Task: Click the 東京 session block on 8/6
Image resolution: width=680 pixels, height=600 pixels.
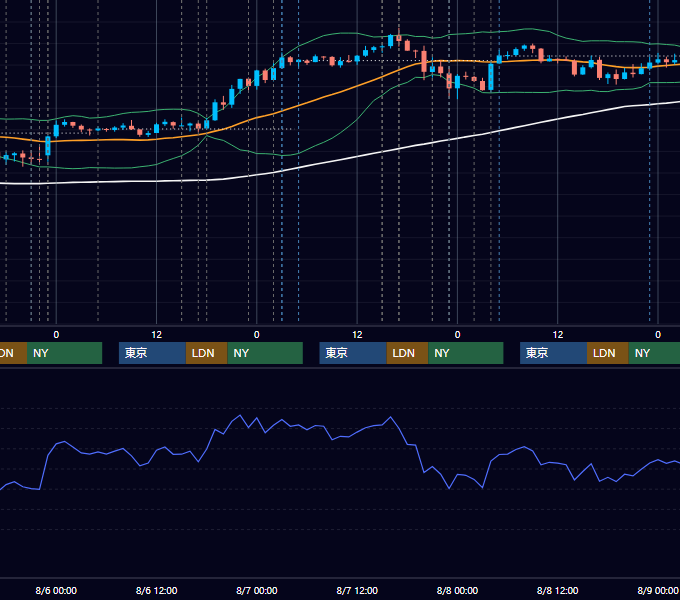Action: pos(152,353)
